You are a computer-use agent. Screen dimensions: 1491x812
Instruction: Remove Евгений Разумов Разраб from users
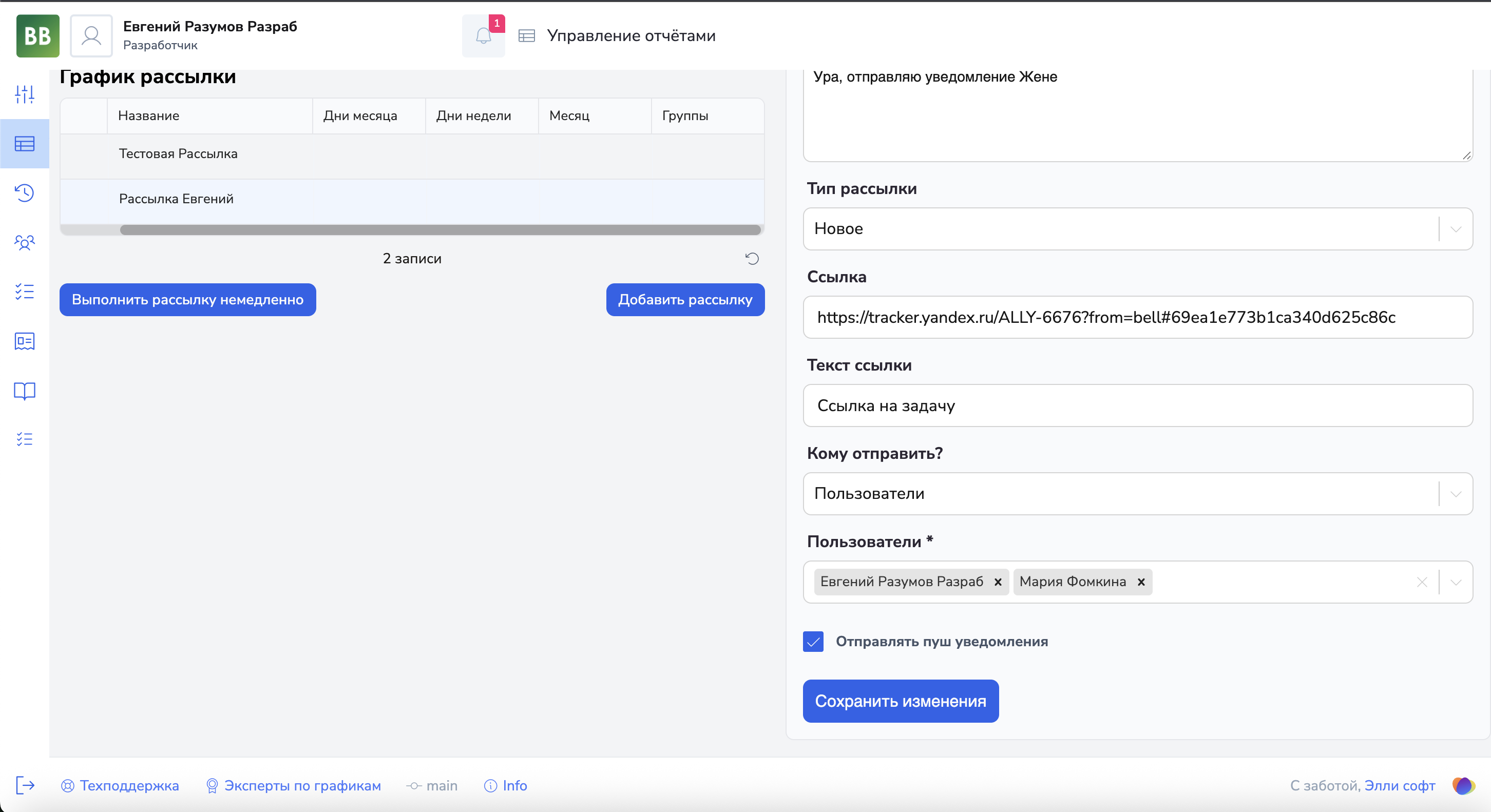coord(998,582)
